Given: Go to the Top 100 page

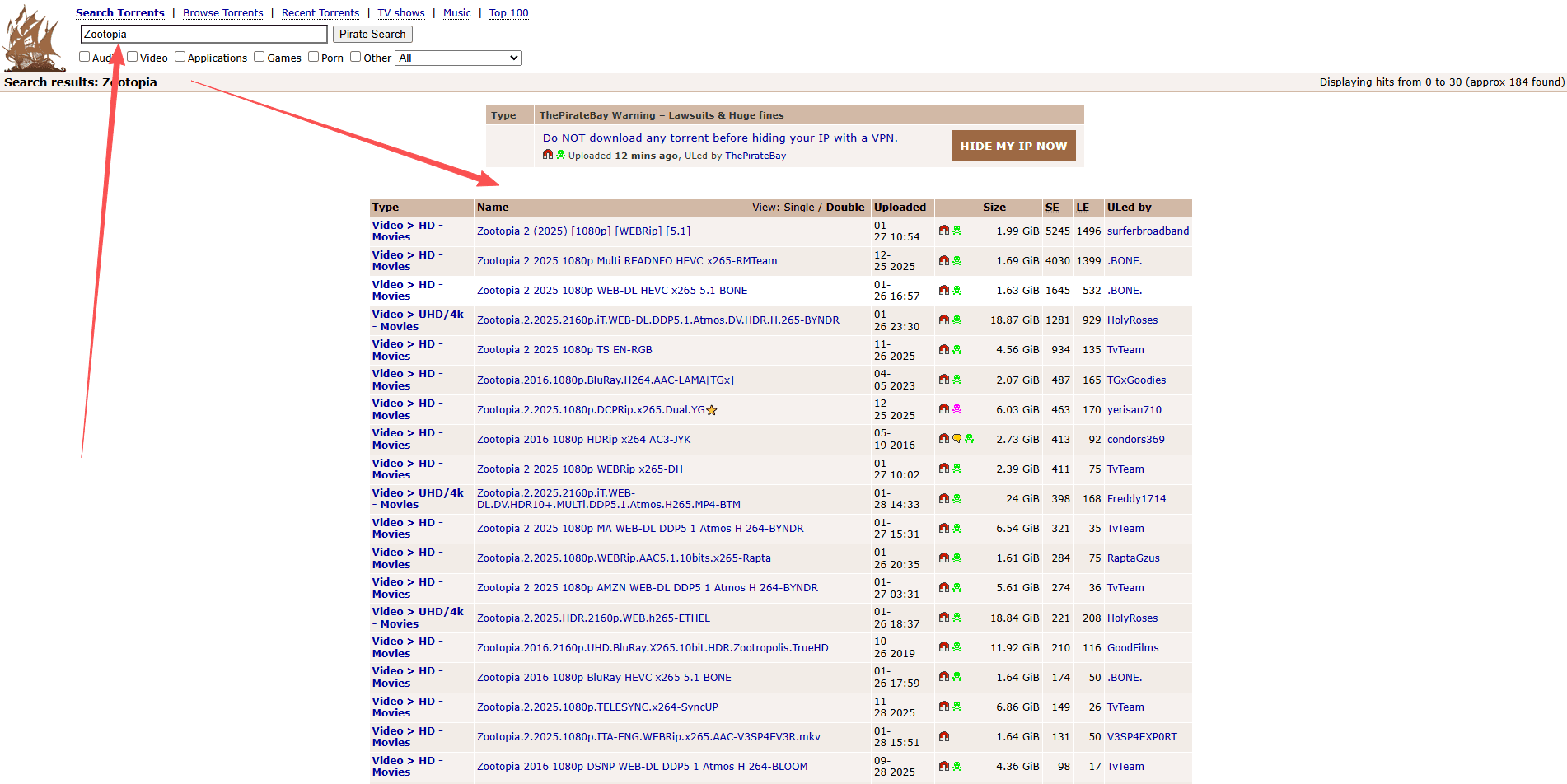Looking at the screenshot, I should tap(508, 13).
